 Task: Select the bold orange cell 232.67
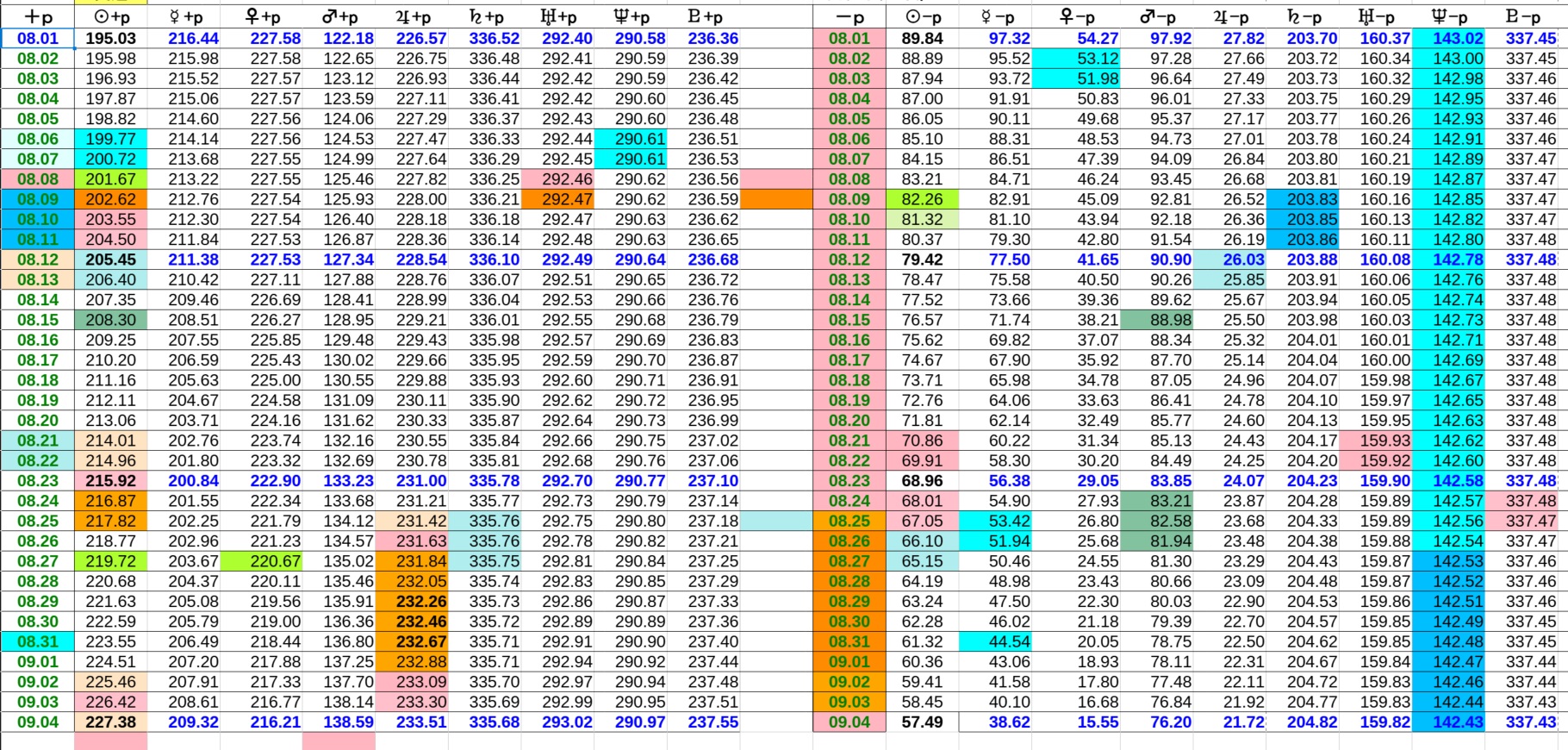[413, 641]
